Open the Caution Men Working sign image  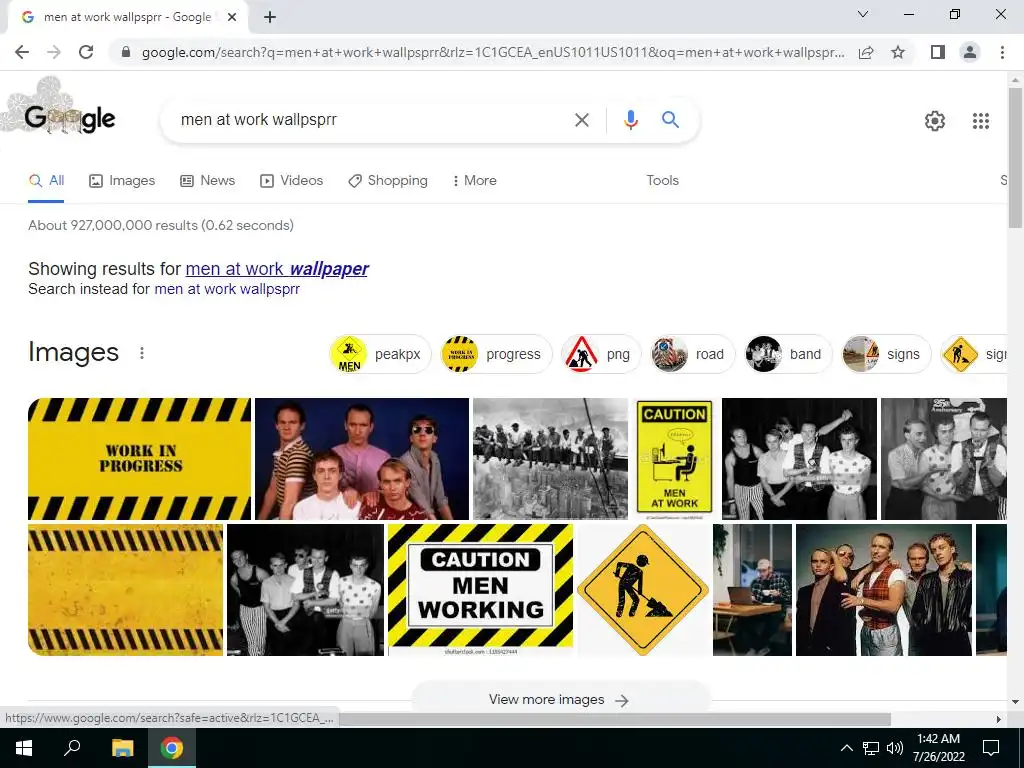(480, 589)
